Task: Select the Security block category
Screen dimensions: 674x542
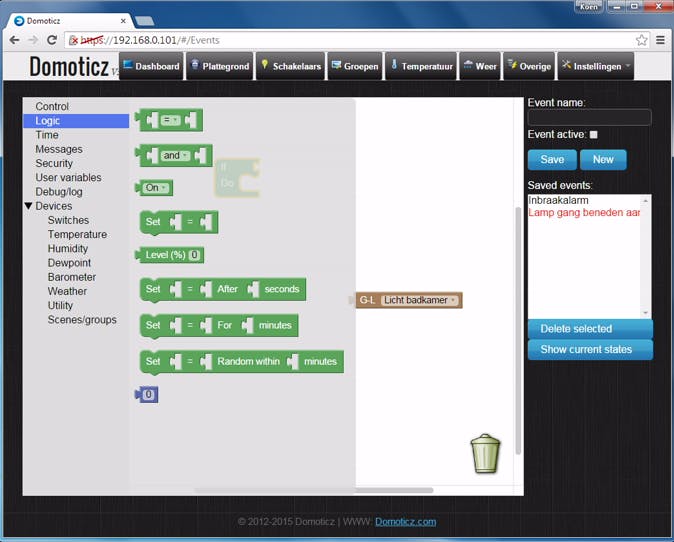Action: pos(54,163)
